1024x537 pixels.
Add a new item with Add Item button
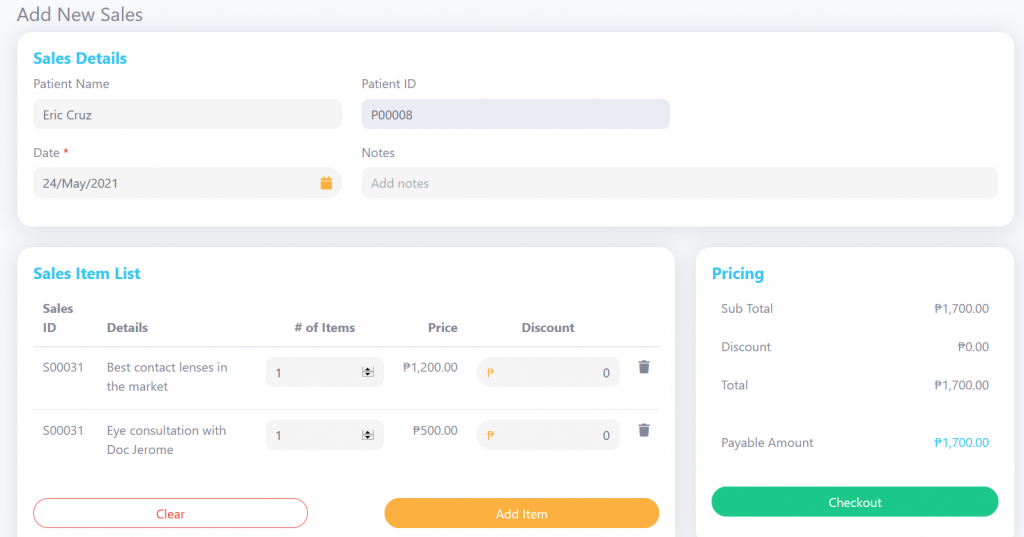[521, 513]
